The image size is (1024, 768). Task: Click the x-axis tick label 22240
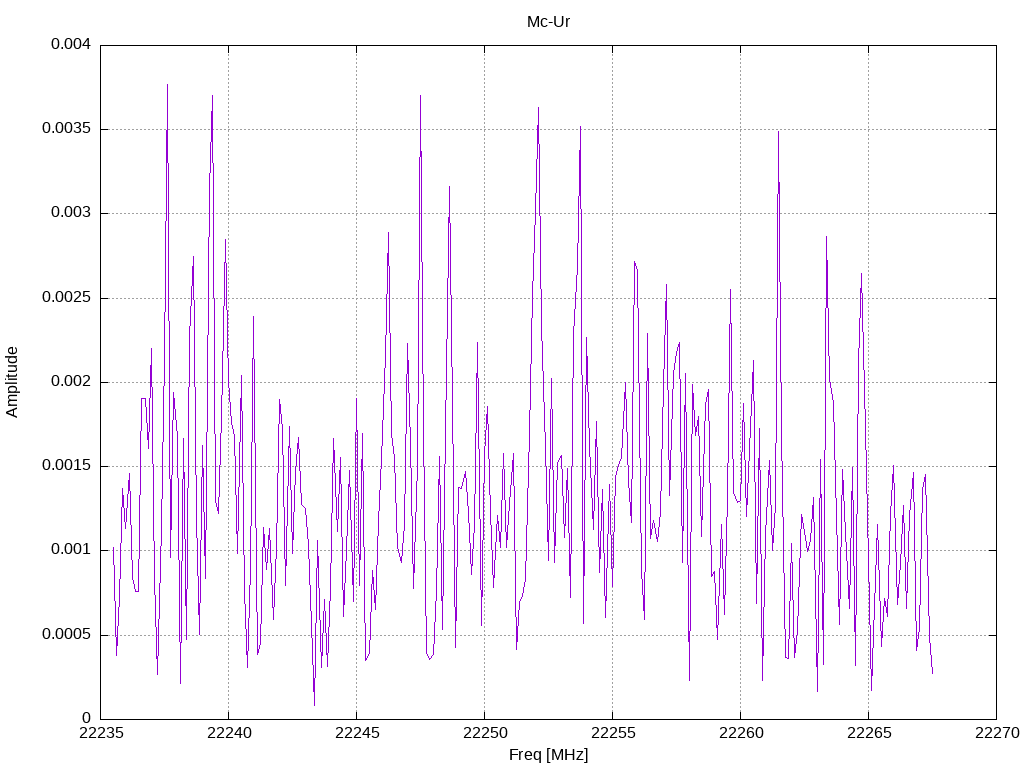pos(229,733)
